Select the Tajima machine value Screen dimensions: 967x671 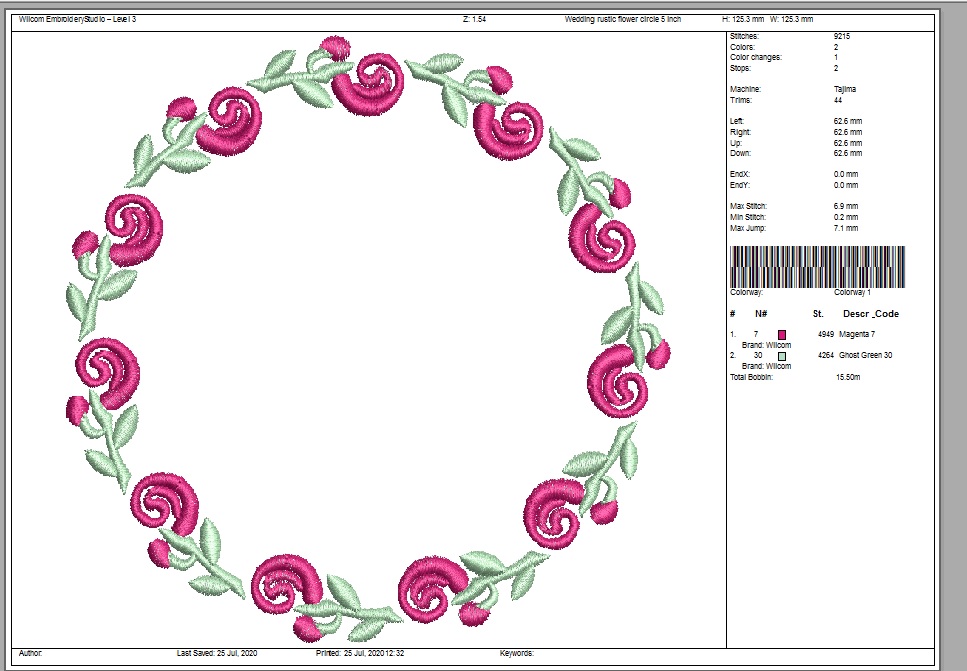coord(844,90)
